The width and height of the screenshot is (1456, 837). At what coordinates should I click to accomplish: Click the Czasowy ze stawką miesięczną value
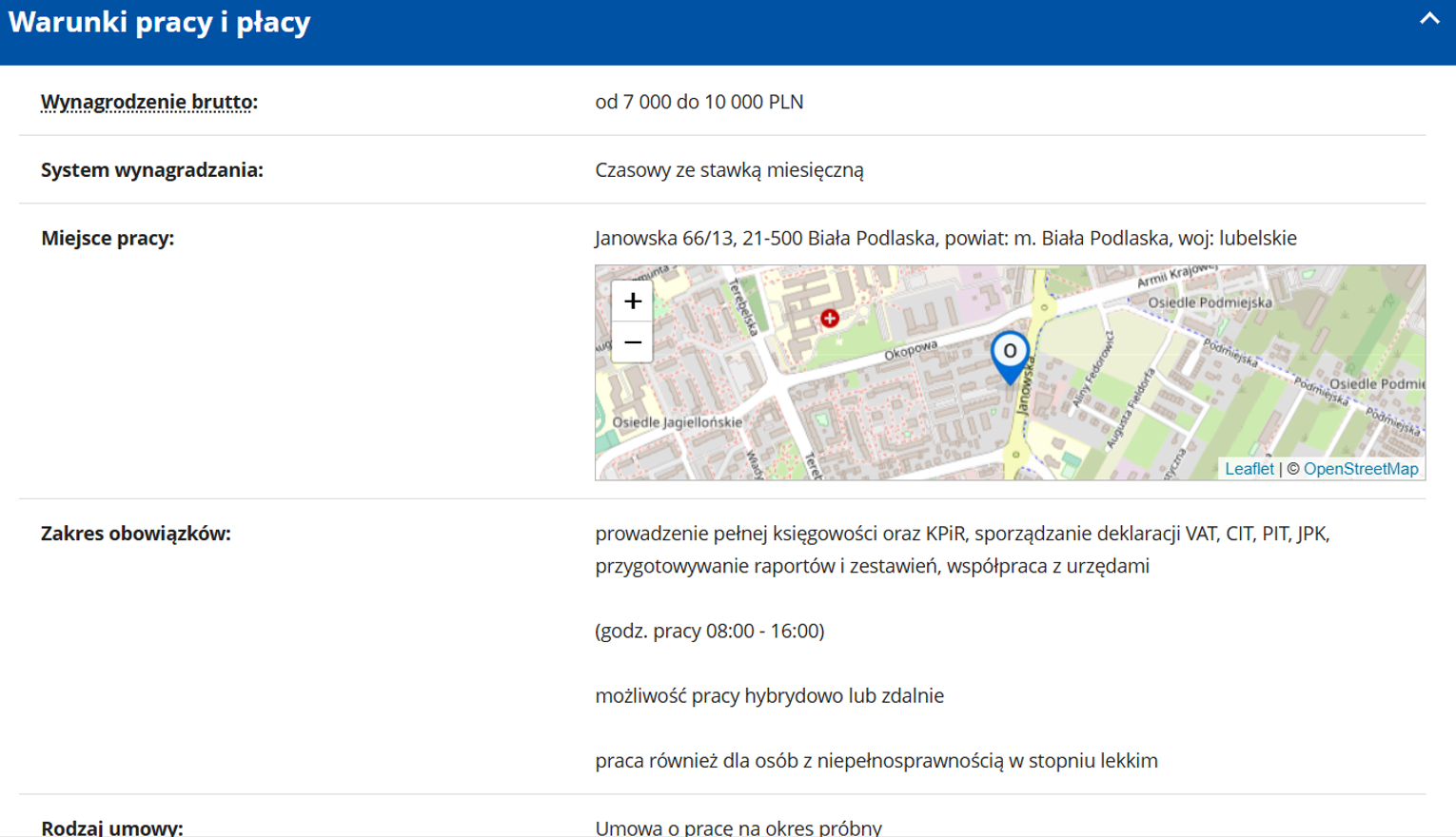coord(729,170)
